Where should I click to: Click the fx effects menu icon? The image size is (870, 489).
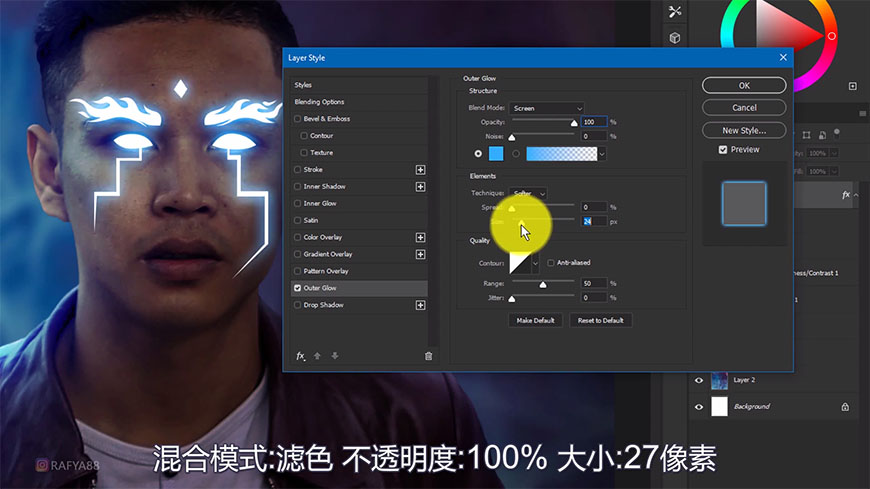300,356
